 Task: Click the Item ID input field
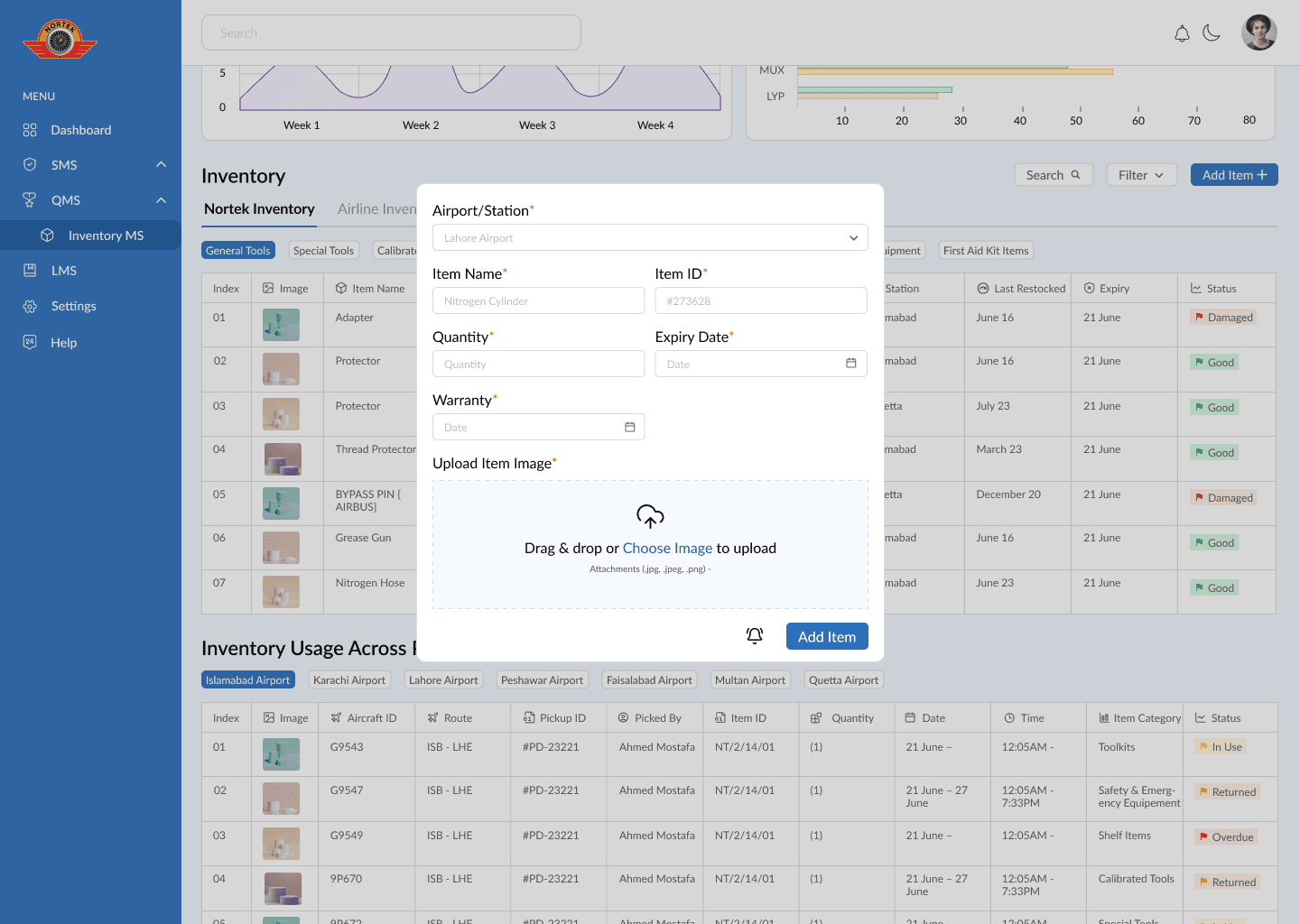[761, 300]
